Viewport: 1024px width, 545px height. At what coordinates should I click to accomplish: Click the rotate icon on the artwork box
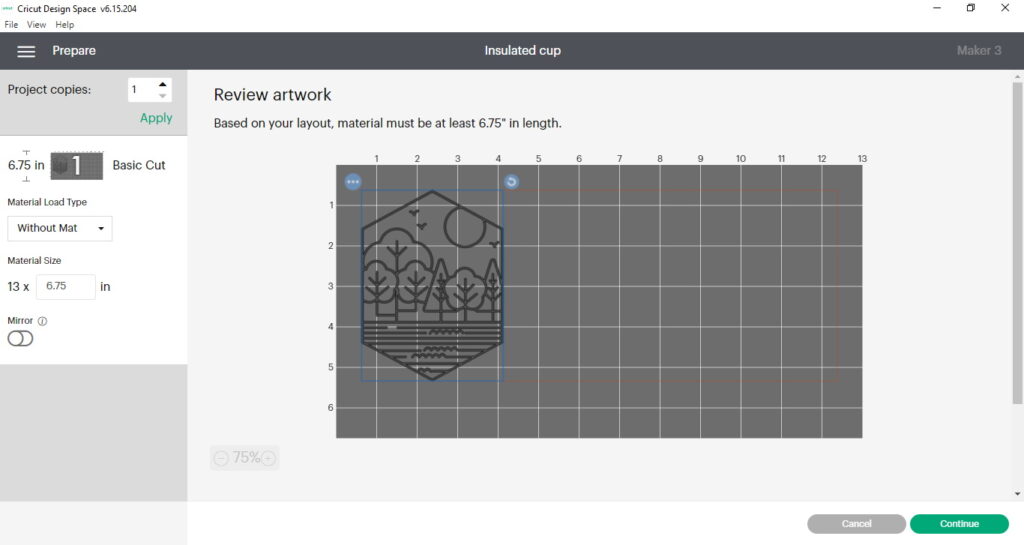(511, 181)
